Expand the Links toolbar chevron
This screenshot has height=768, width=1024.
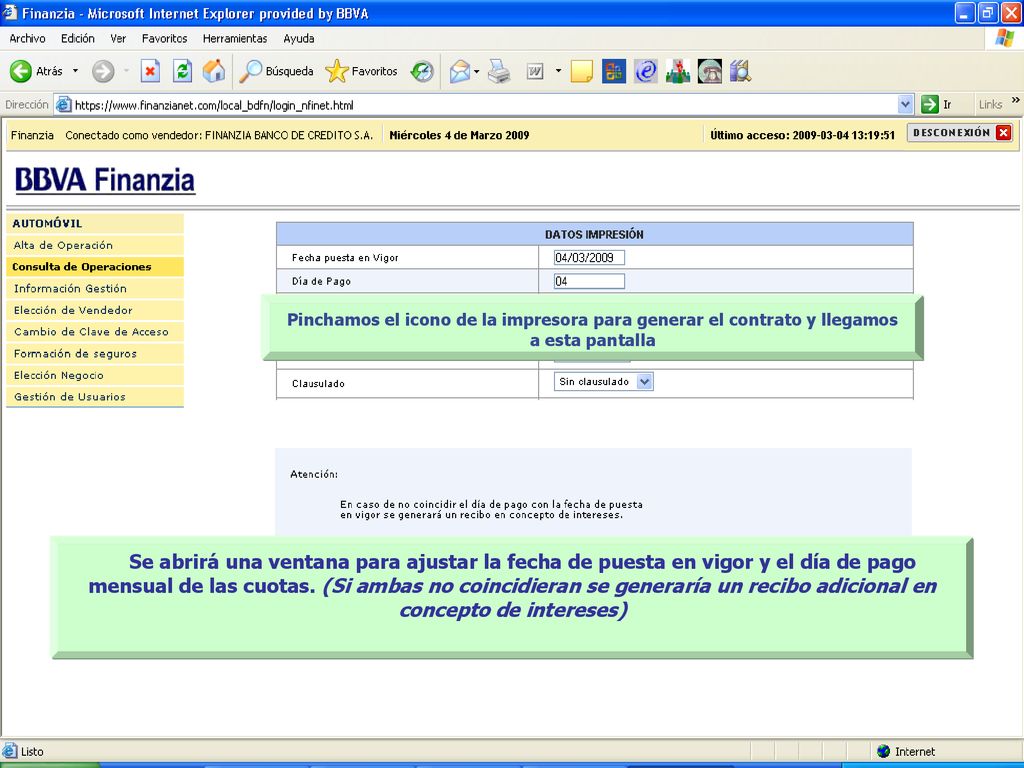tap(1016, 101)
